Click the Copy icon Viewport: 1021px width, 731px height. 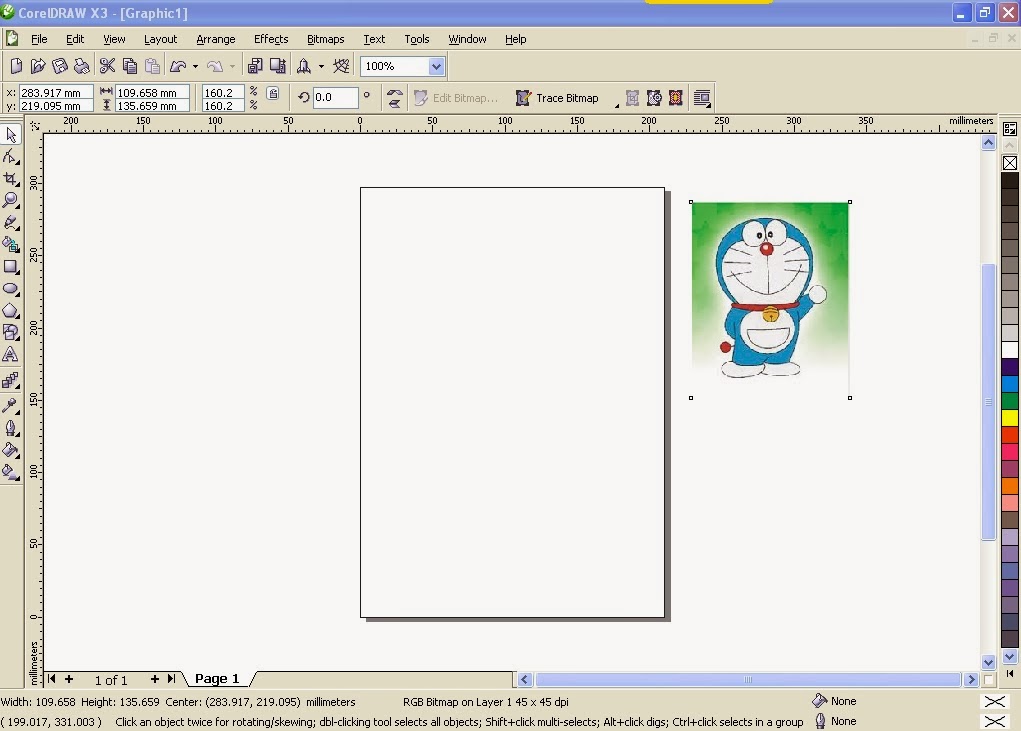pos(130,66)
